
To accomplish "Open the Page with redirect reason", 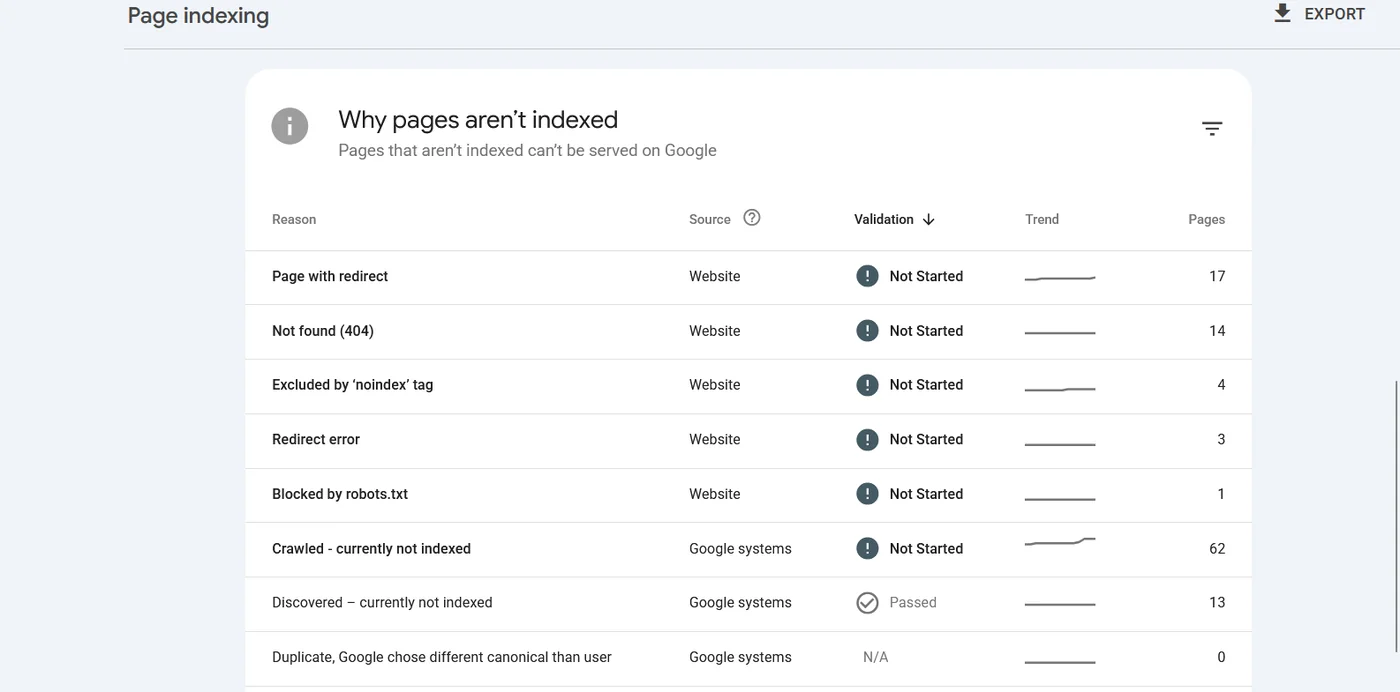I will [x=330, y=276].
